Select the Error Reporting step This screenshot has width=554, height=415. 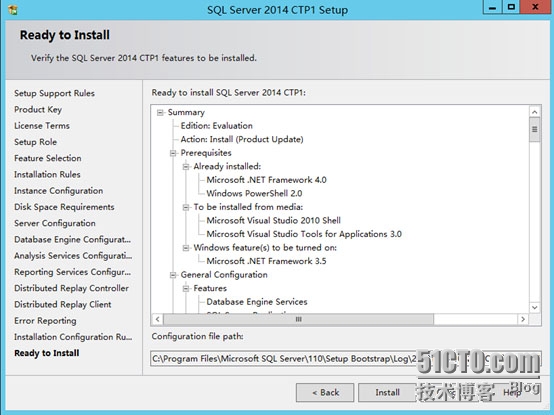pyautogui.click(x=45, y=321)
